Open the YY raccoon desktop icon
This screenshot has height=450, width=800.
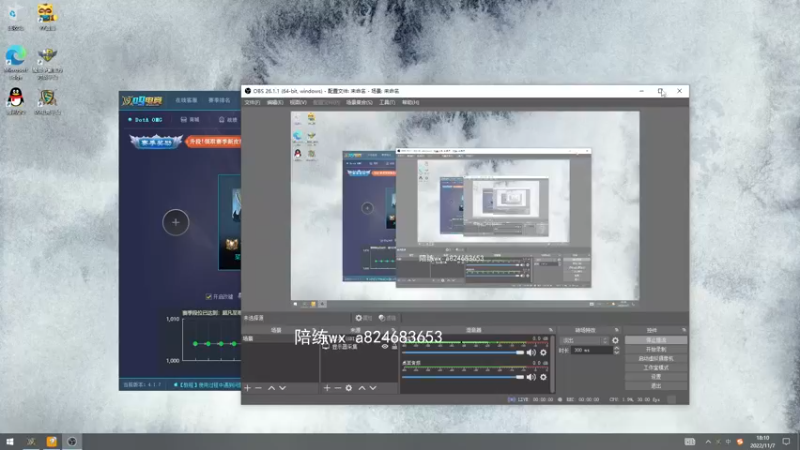(47, 17)
